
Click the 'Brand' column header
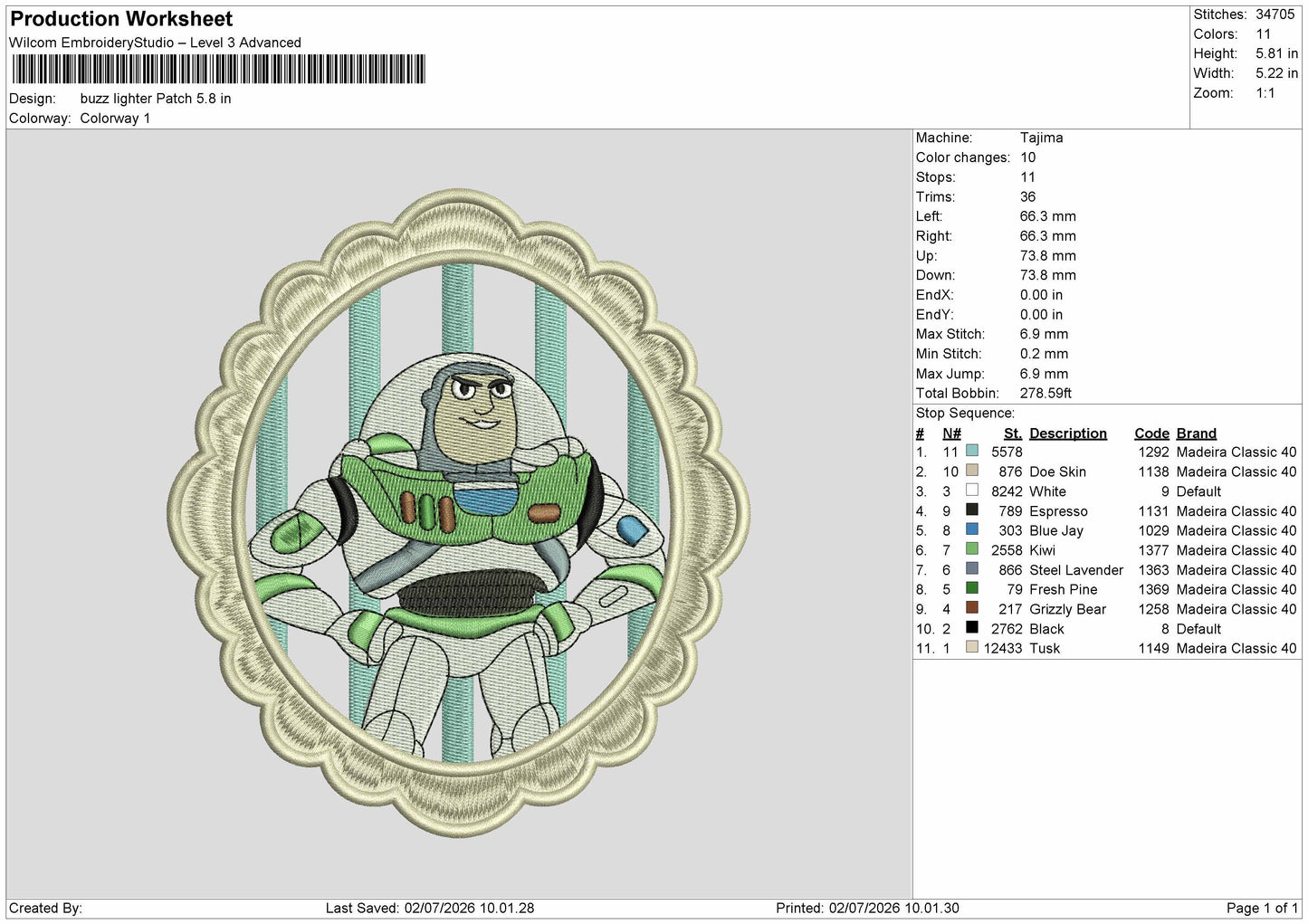1197,433
